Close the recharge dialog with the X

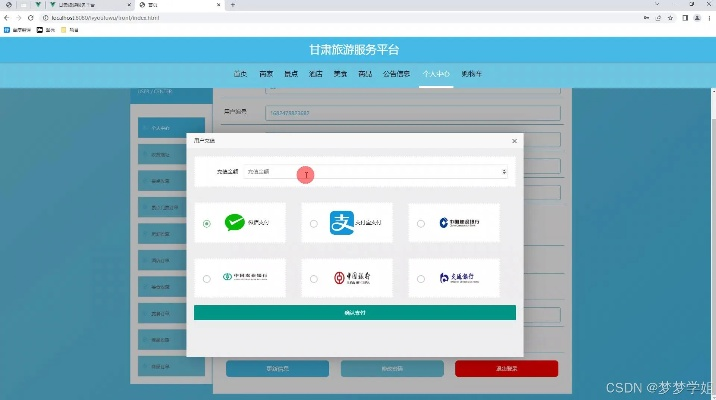(514, 141)
